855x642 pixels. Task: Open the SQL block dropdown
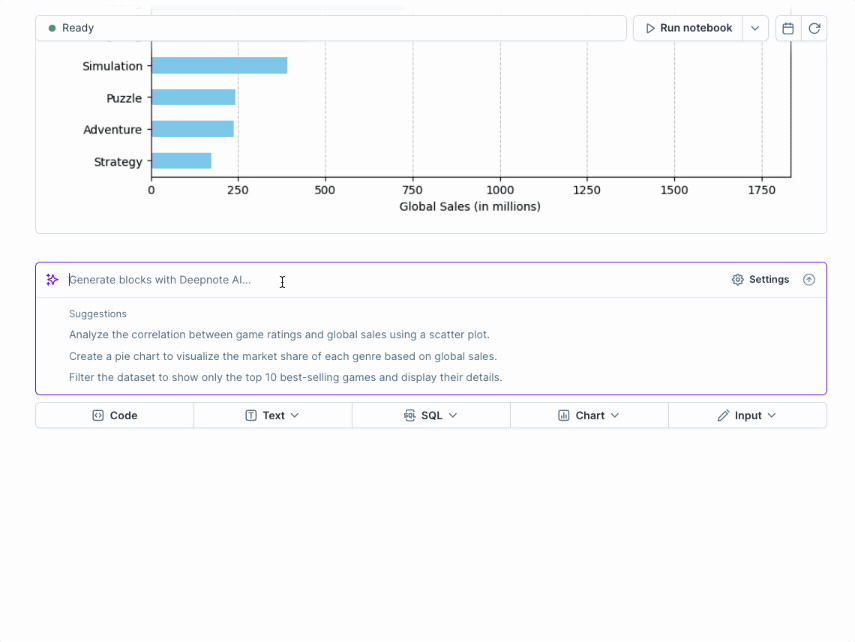point(431,416)
